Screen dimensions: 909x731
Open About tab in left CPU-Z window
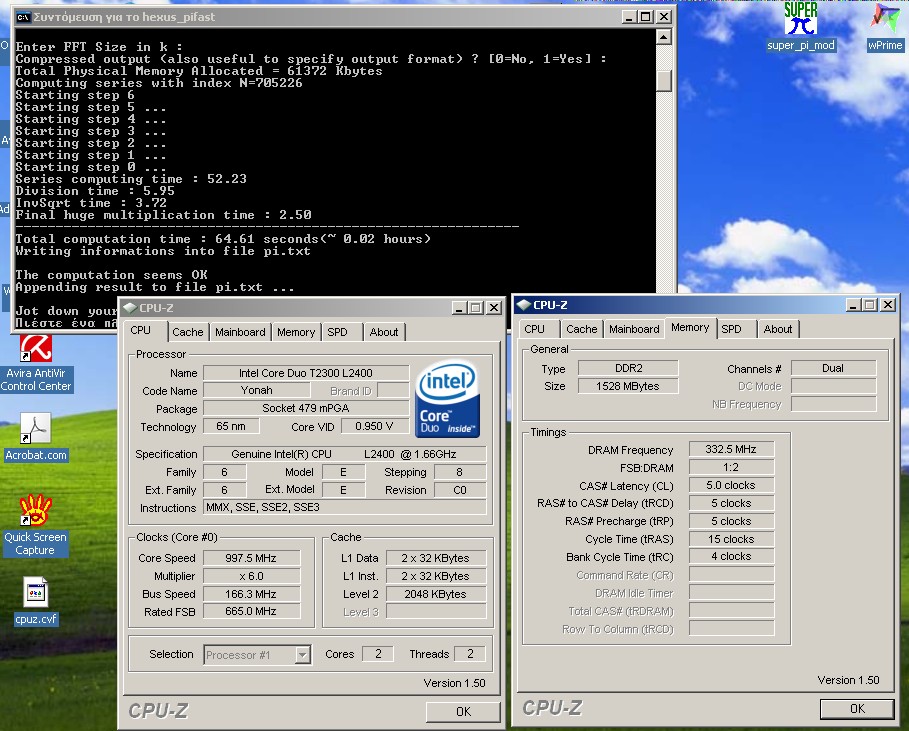[x=384, y=332]
